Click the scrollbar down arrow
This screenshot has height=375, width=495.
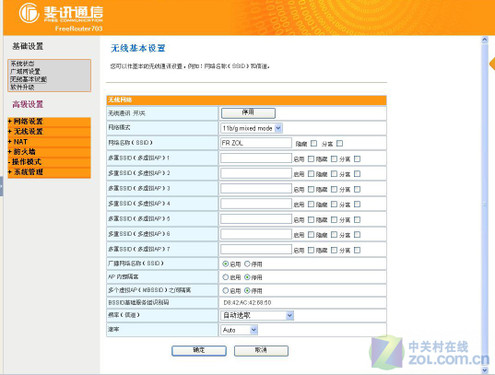pos(485,370)
